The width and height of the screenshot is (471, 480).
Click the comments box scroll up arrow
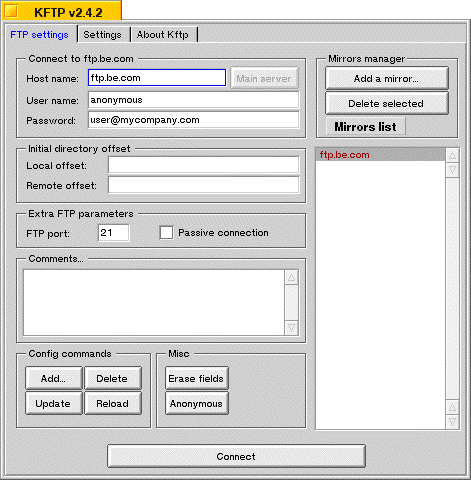[x=291, y=277]
